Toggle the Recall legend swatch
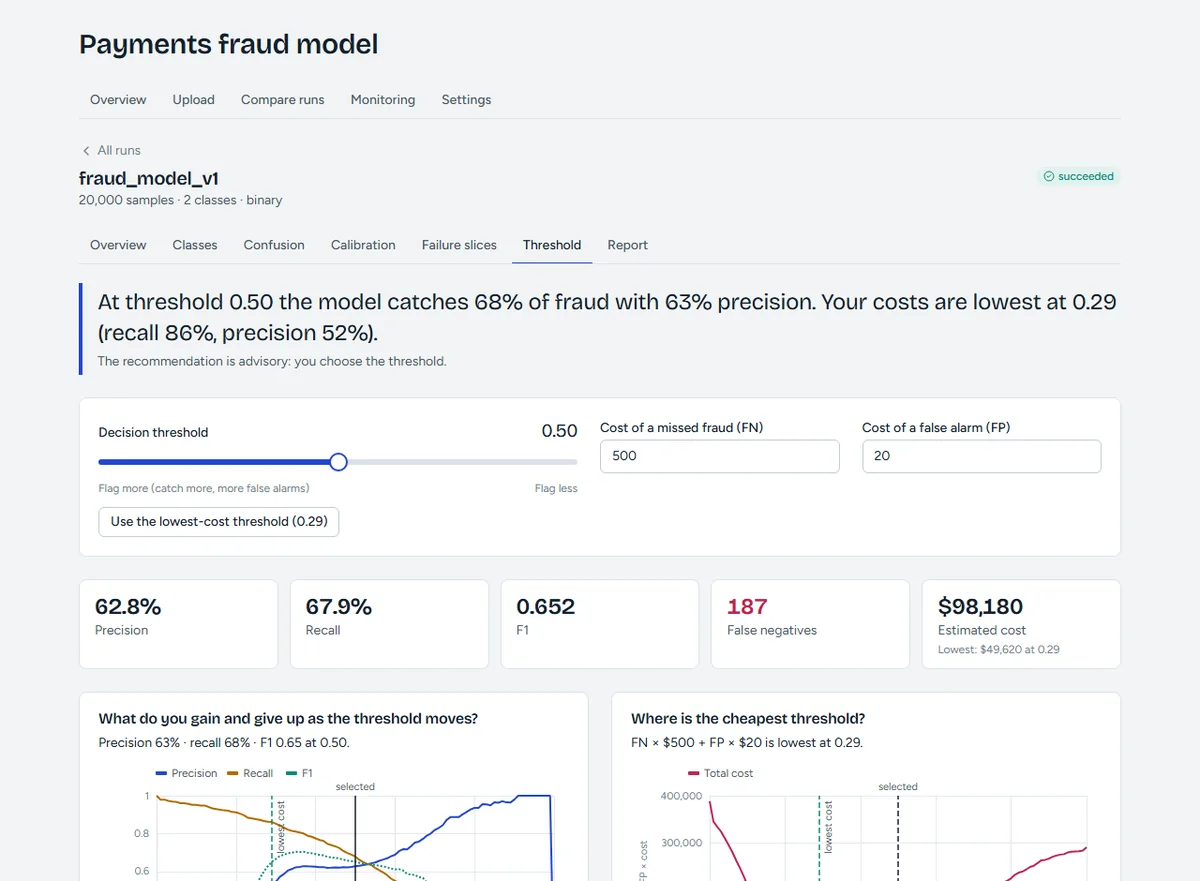Image resolution: width=1200 pixels, height=881 pixels. pyautogui.click(x=234, y=773)
